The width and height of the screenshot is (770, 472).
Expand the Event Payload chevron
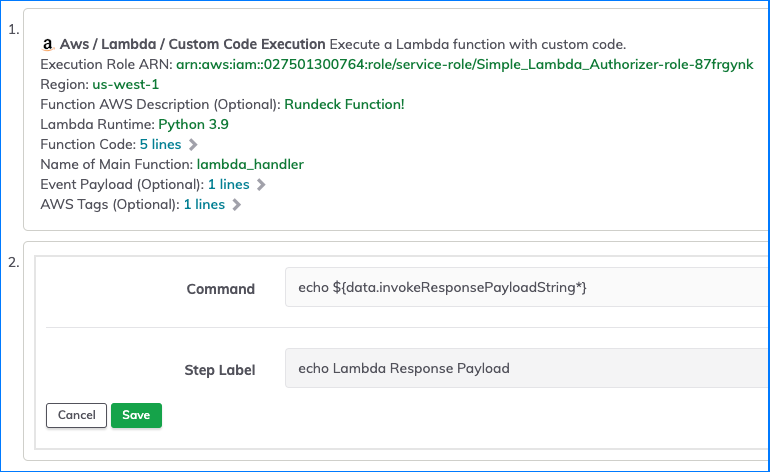pos(261,185)
